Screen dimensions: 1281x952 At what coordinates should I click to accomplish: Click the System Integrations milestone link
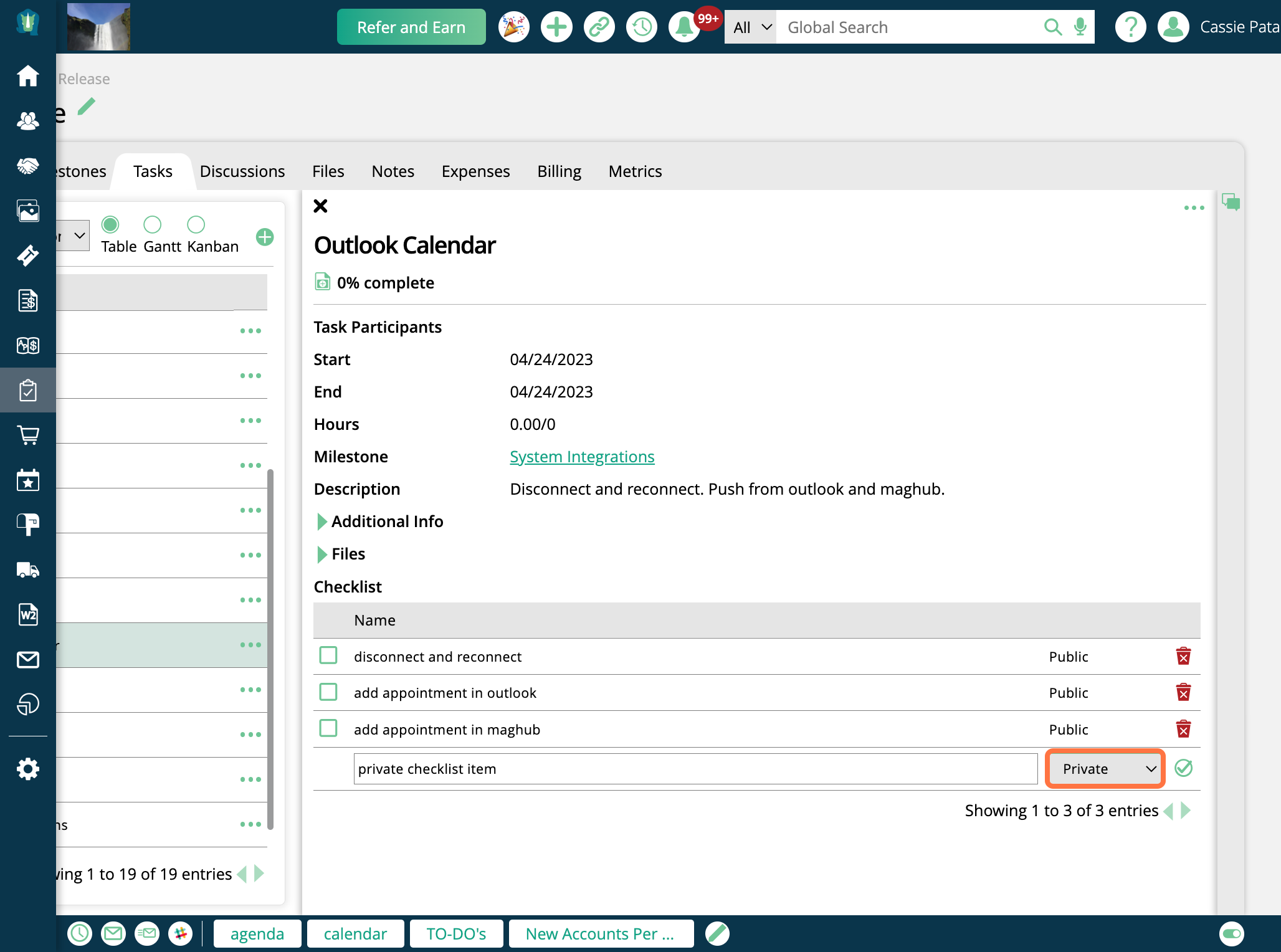coord(581,456)
